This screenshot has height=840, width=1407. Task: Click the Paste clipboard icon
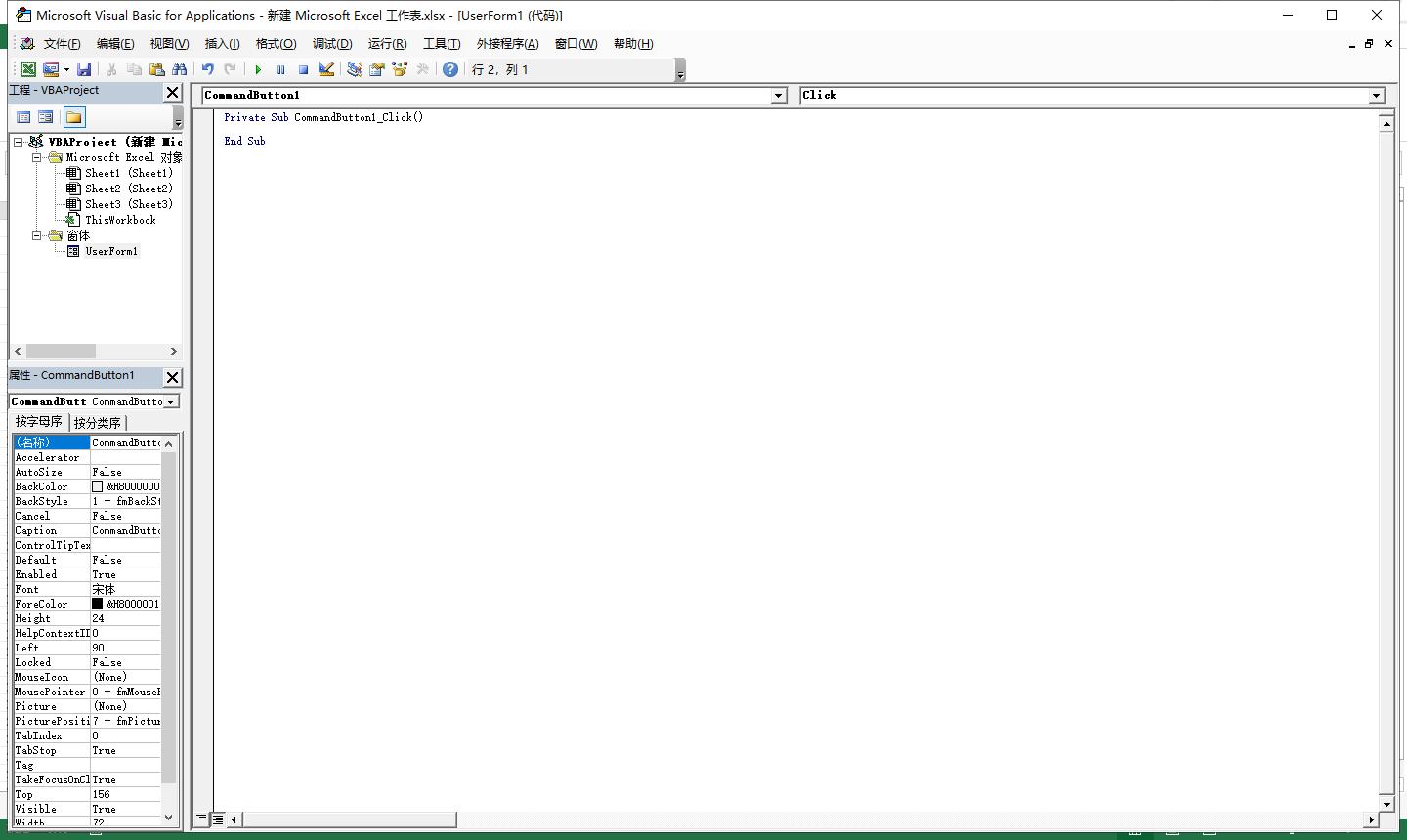click(x=156, y=69)
